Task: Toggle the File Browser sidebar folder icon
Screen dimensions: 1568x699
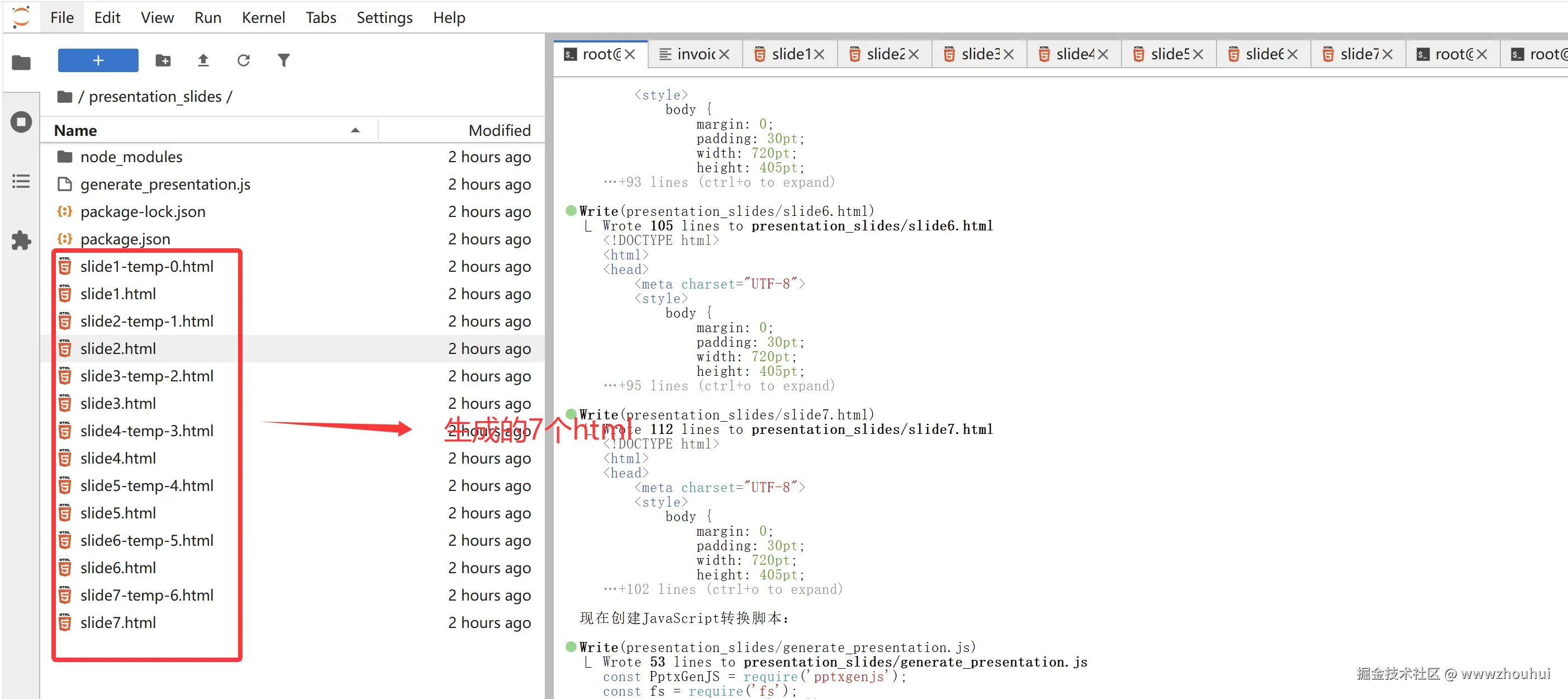Action: click(x=21, y=62)
